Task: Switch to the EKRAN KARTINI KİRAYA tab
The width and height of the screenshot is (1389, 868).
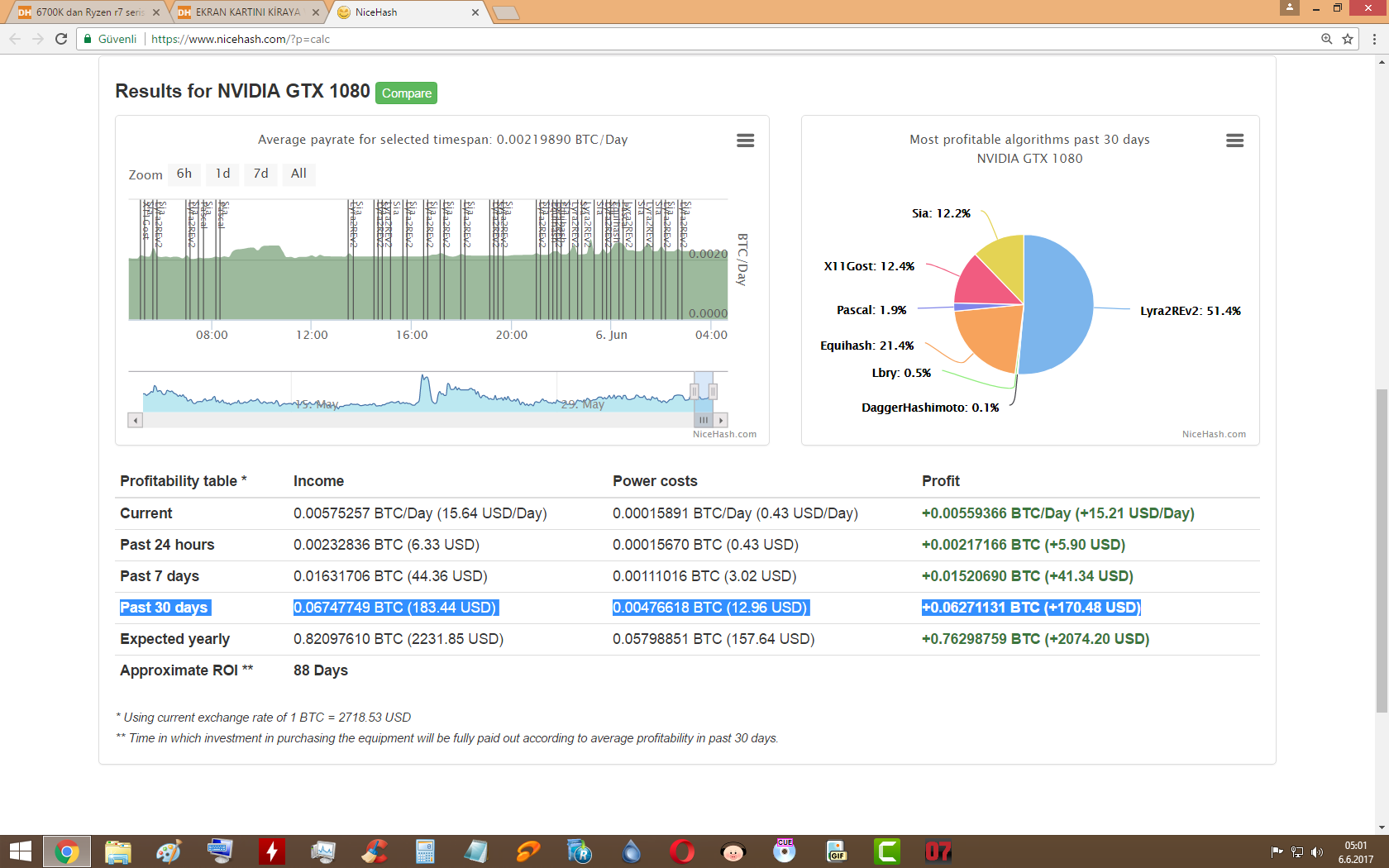Action: pyautogui.click(x=247, y=12)
